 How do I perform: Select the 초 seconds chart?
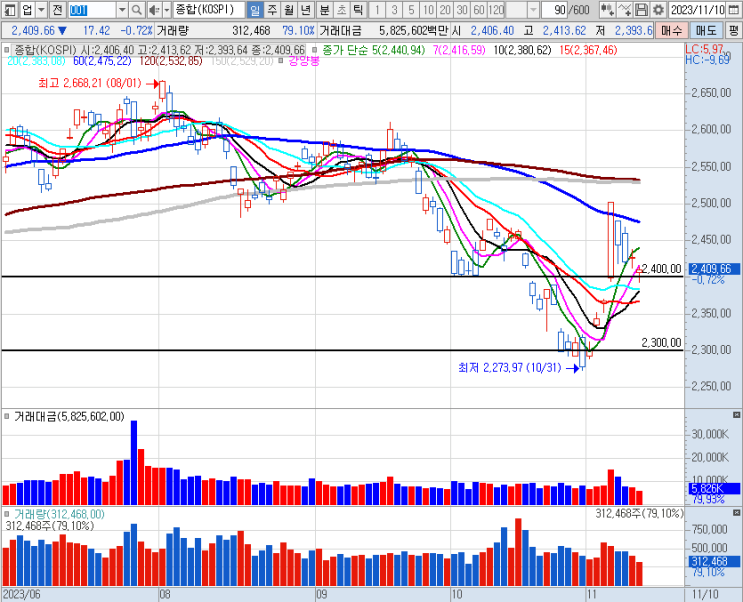pos(342,9)
